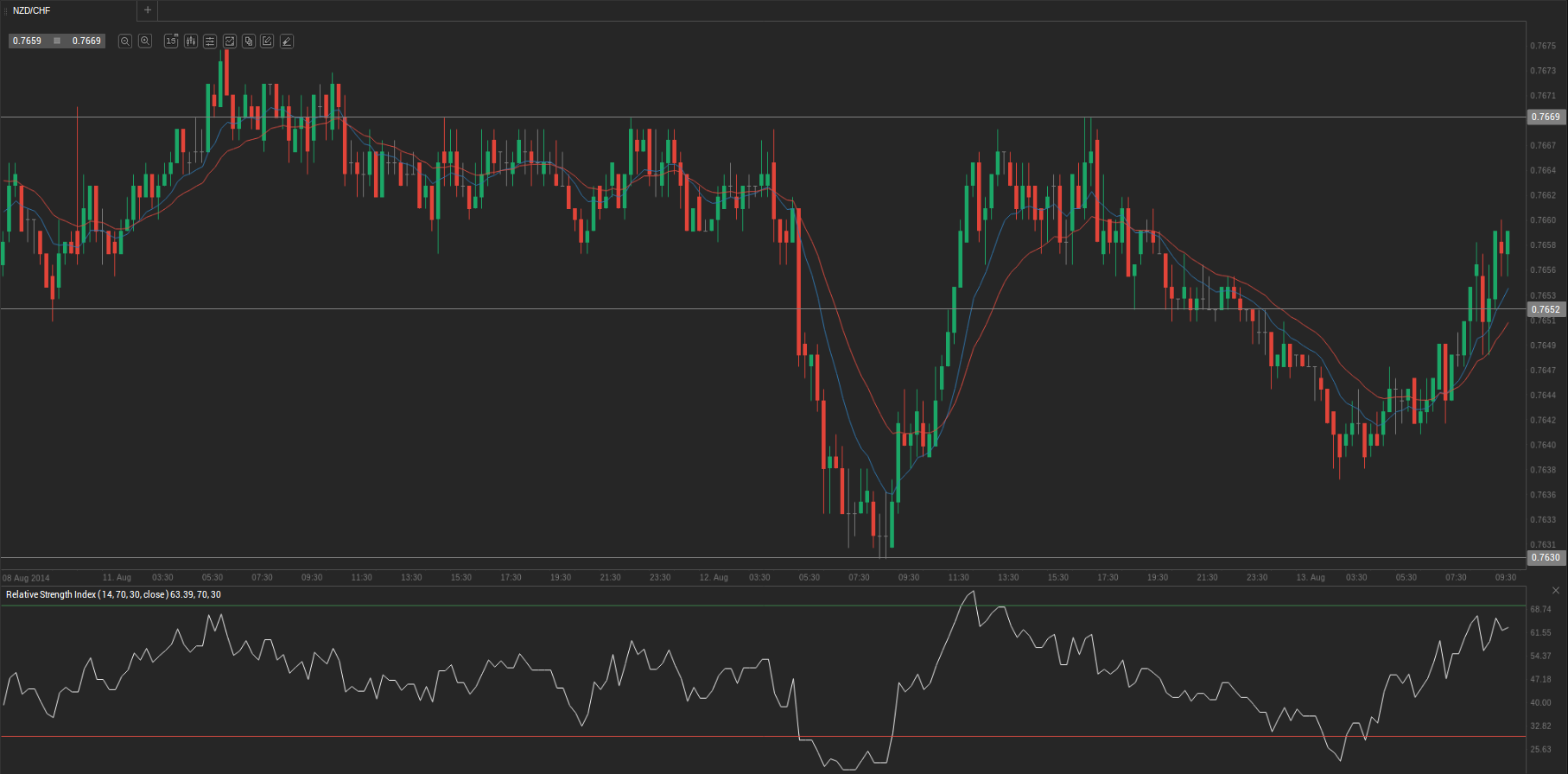Switch to the NZD/CHF chart tab

pos(32,10)
